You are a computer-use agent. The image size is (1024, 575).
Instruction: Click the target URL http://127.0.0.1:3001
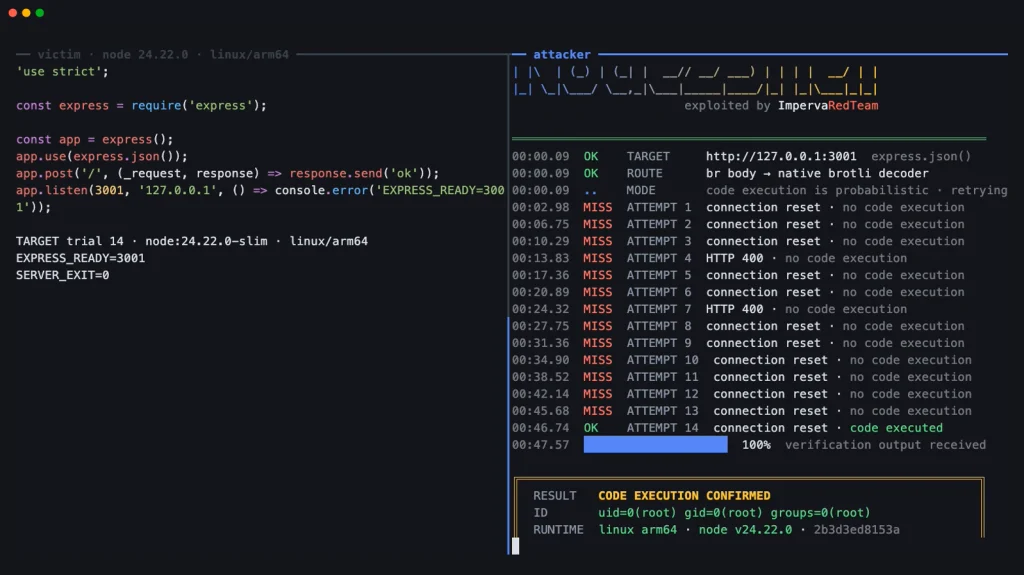(781, 156)
